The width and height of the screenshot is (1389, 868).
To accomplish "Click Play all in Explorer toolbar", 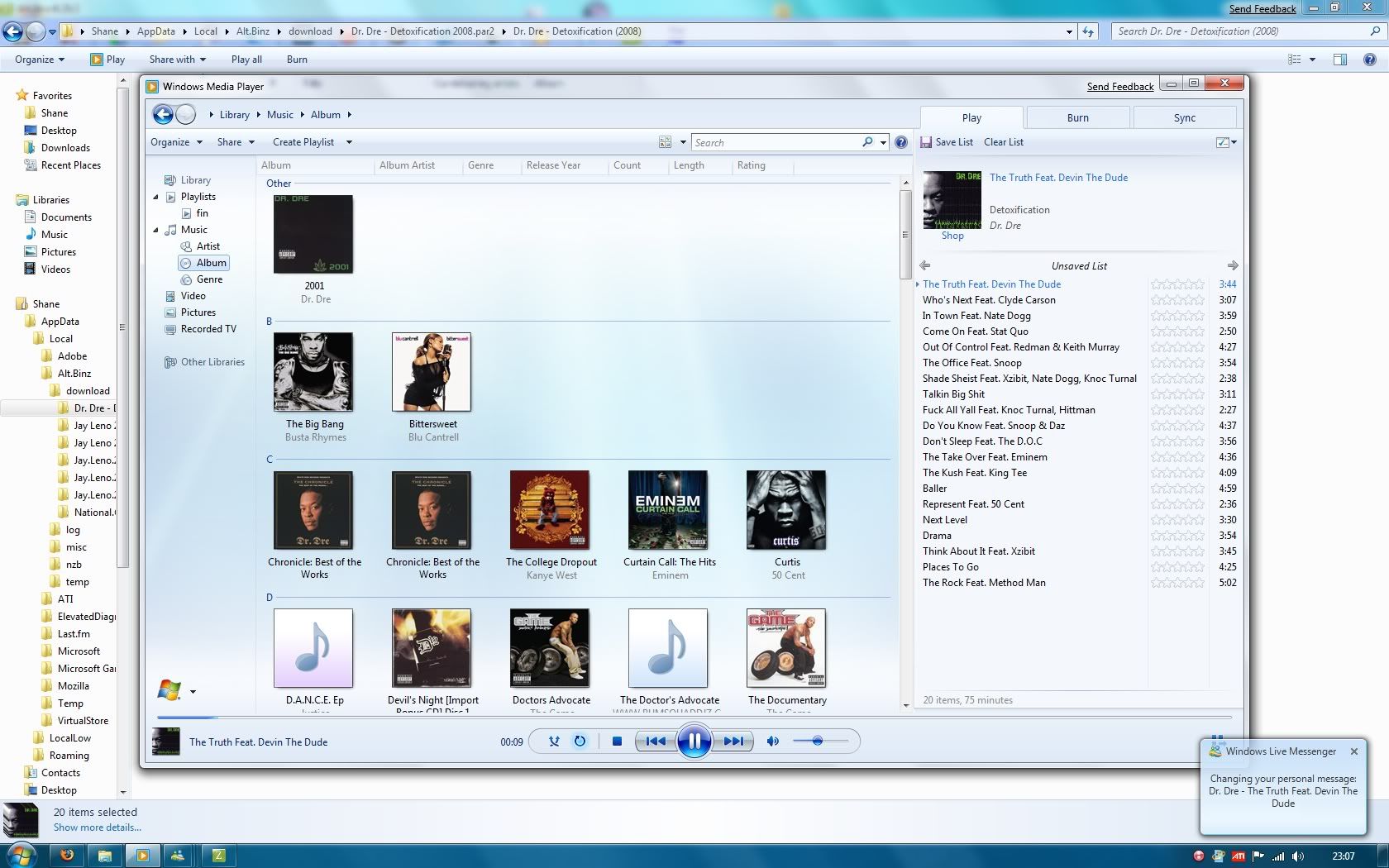I will point(246,60).
